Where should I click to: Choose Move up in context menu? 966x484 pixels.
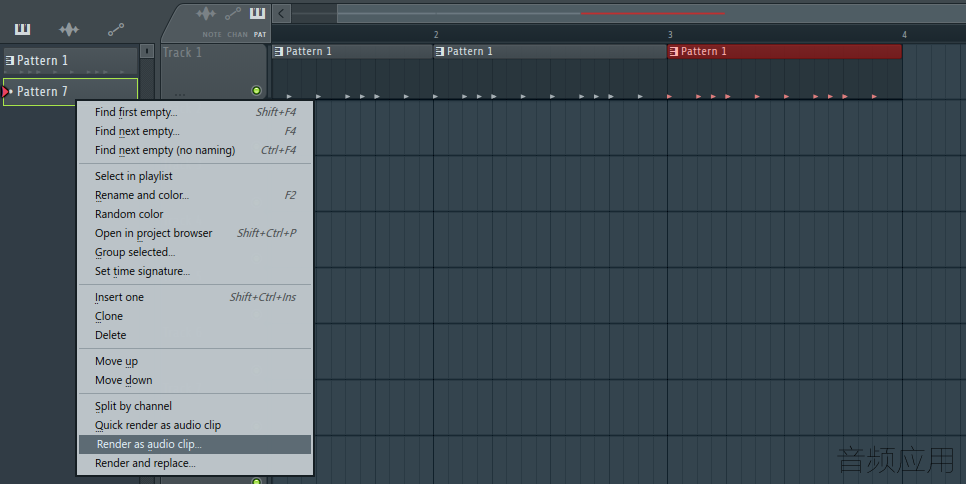coord(195,361)
